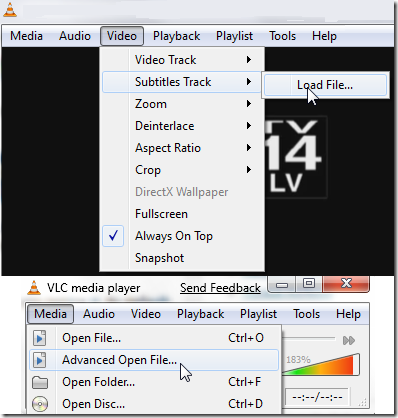This screenshot has width=398, height=418.
Task: Expand the Video Track submenu arrow
Action: (249, 60)
